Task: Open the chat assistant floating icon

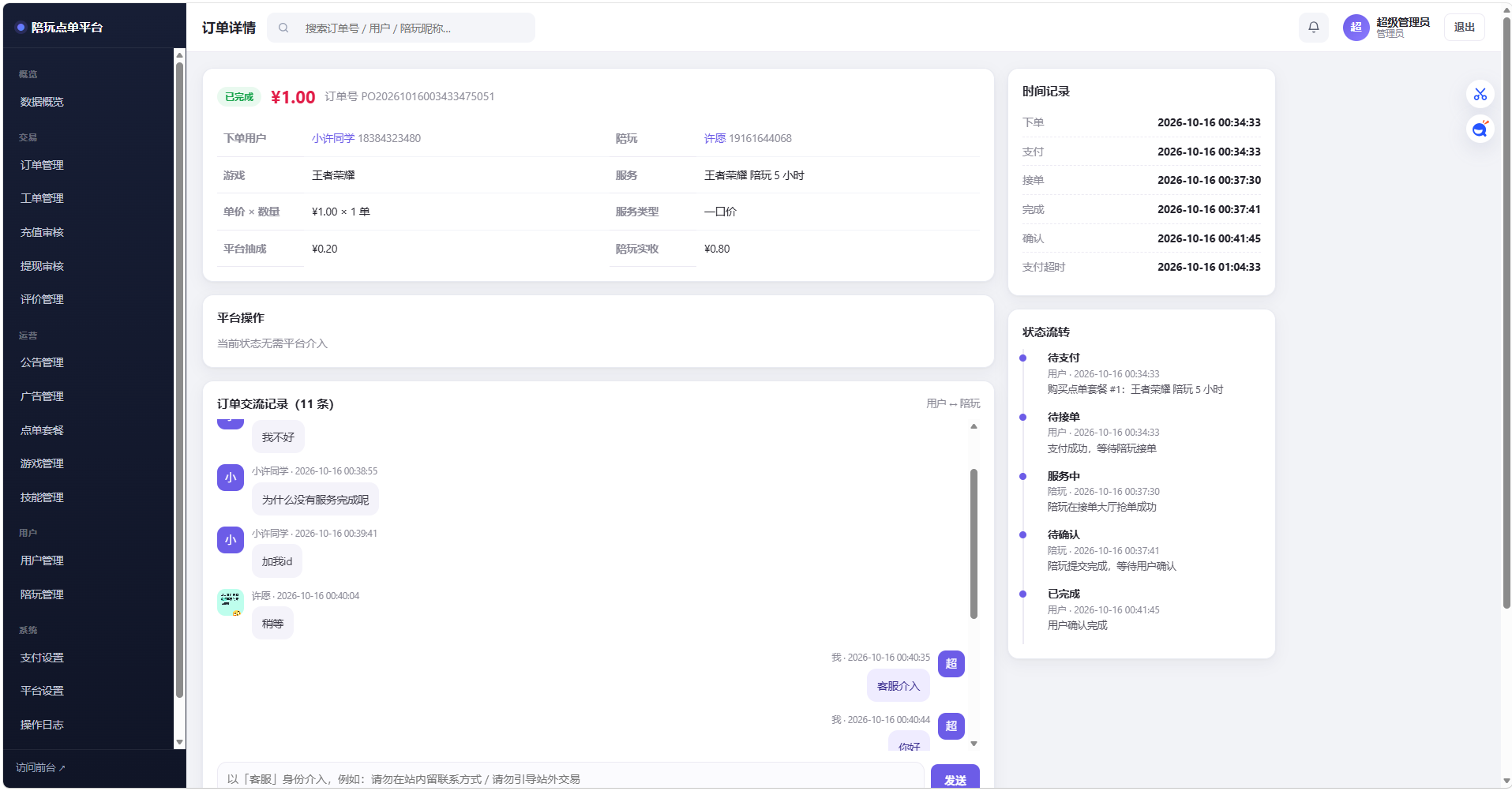Action: pyautogui.click(x=1480, y=129)
